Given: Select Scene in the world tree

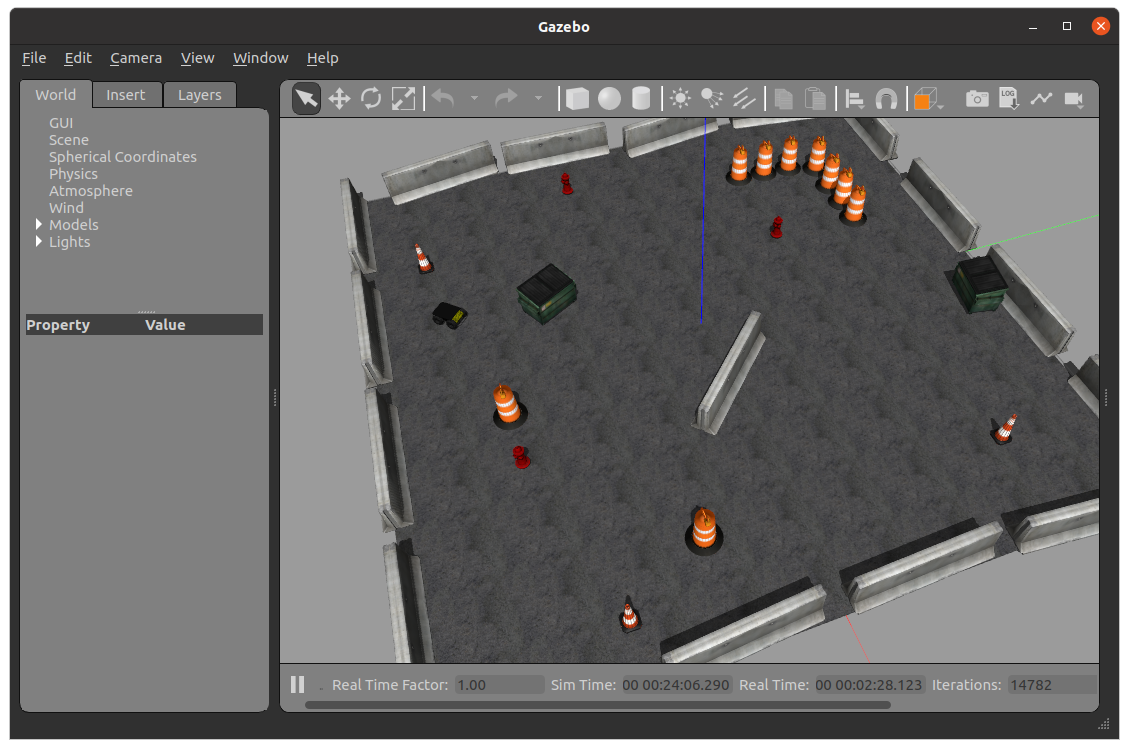Looking at the screenshot, I should click(x=69, y=140).
